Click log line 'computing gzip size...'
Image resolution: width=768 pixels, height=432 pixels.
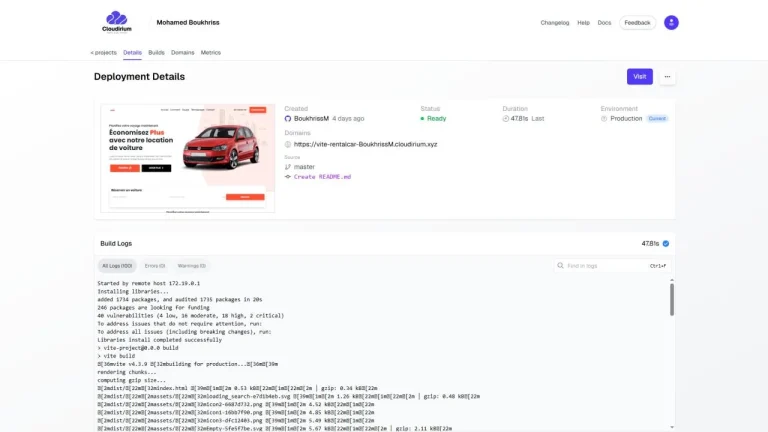(131, 380)
